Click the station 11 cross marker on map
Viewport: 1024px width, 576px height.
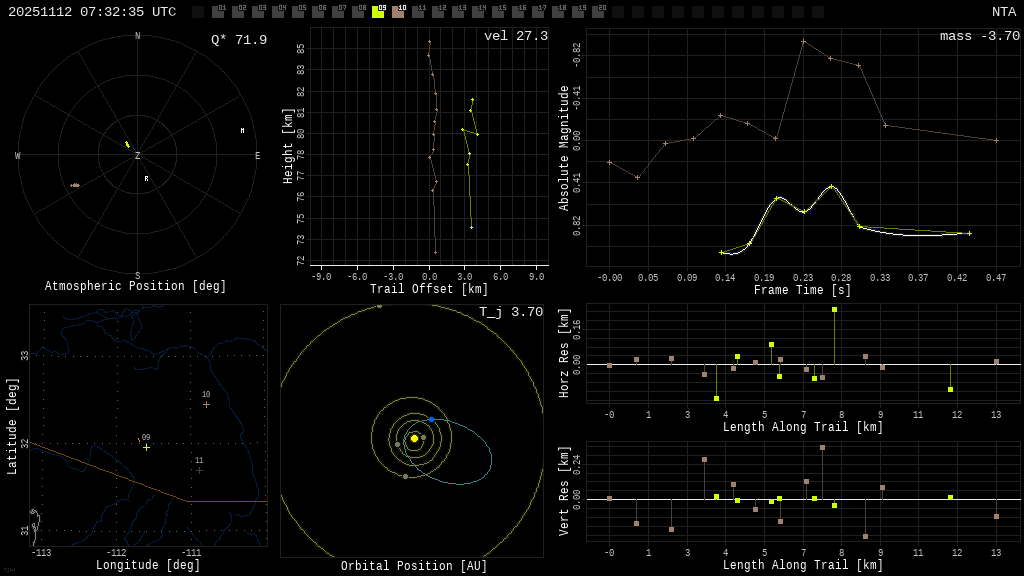[199, 470]
